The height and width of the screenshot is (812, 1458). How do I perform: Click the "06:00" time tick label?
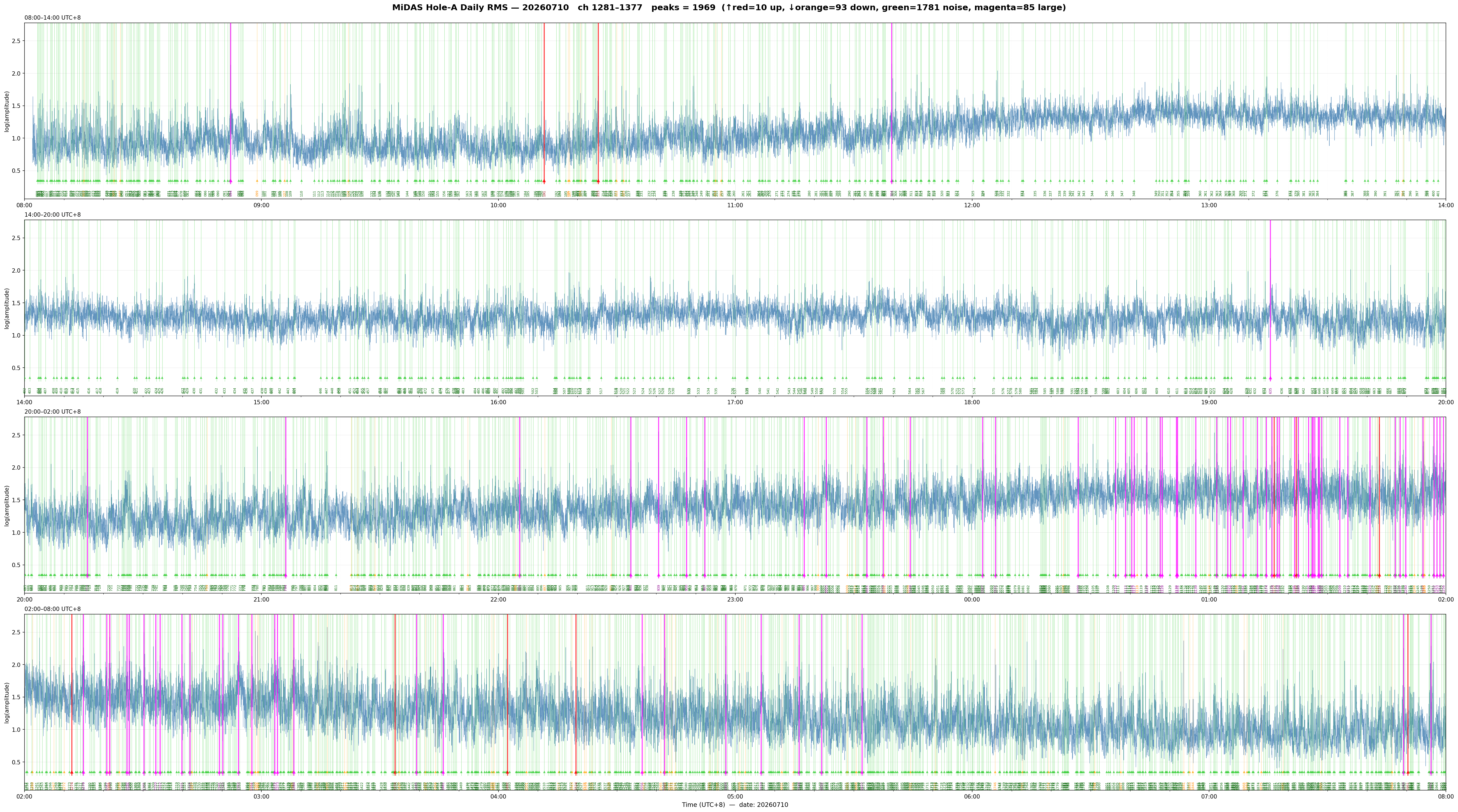(972, 796)
